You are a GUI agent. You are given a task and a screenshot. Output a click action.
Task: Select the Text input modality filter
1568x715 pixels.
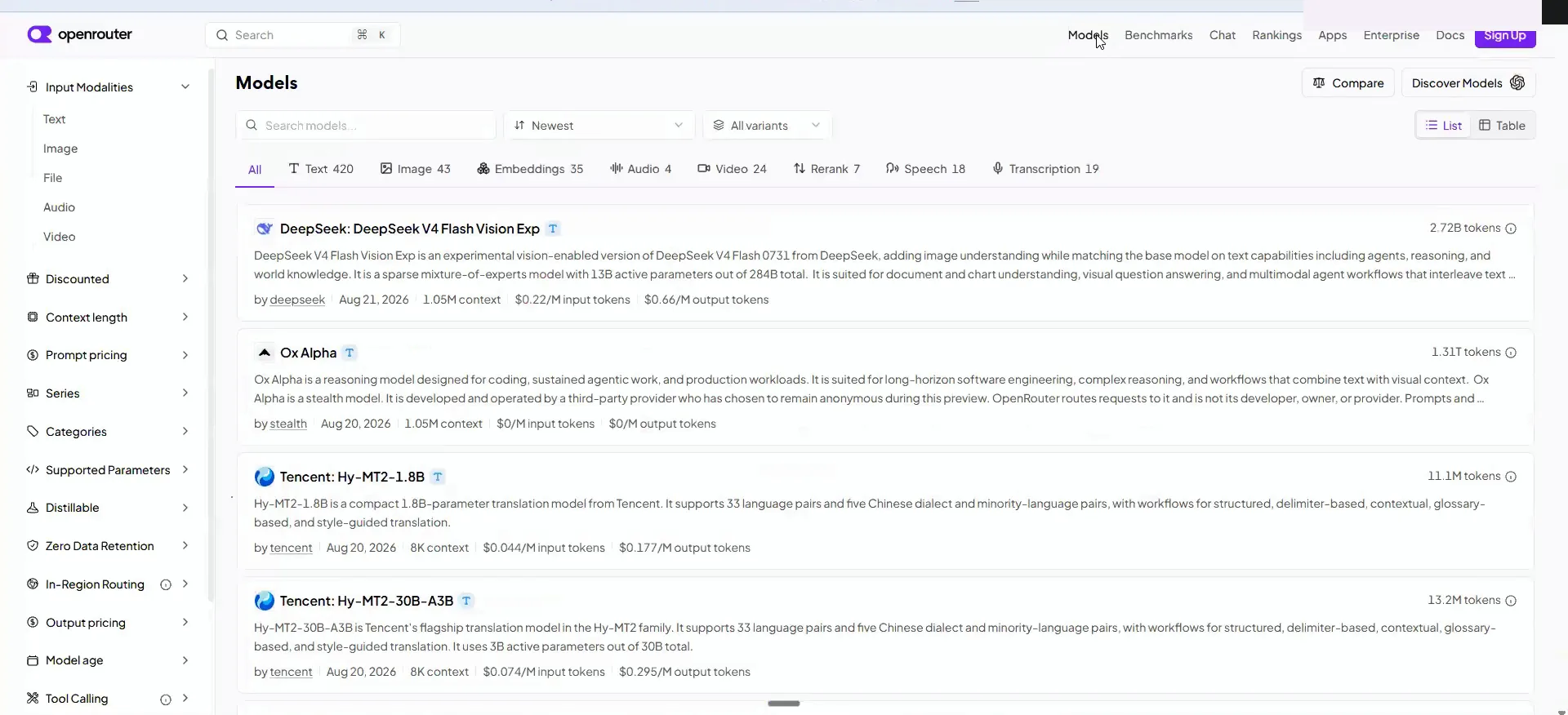click(55, 119)
